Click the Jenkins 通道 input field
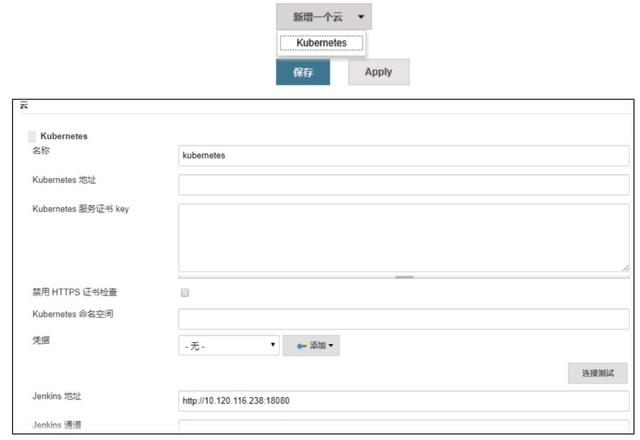 coord(404,426)
